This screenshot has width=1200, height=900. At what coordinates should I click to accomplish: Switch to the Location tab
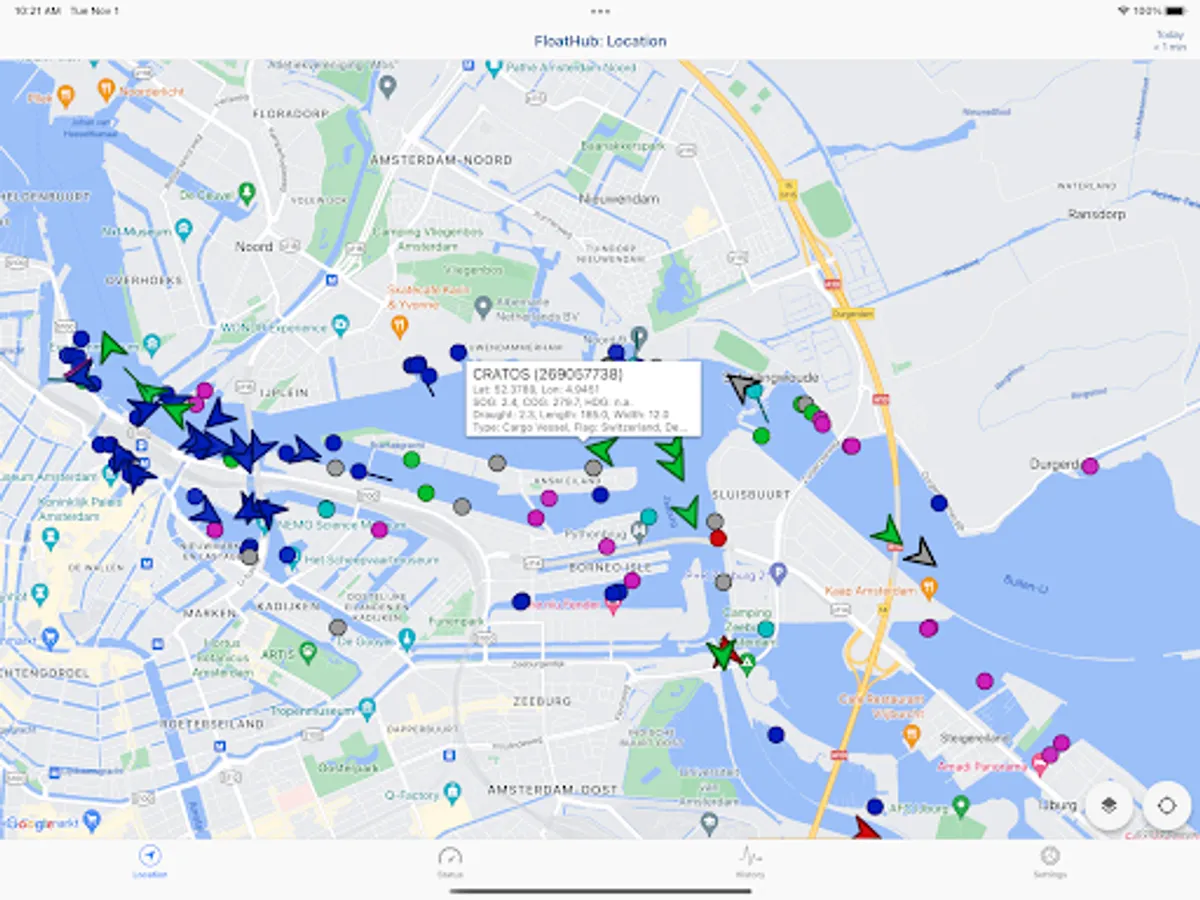150,862
